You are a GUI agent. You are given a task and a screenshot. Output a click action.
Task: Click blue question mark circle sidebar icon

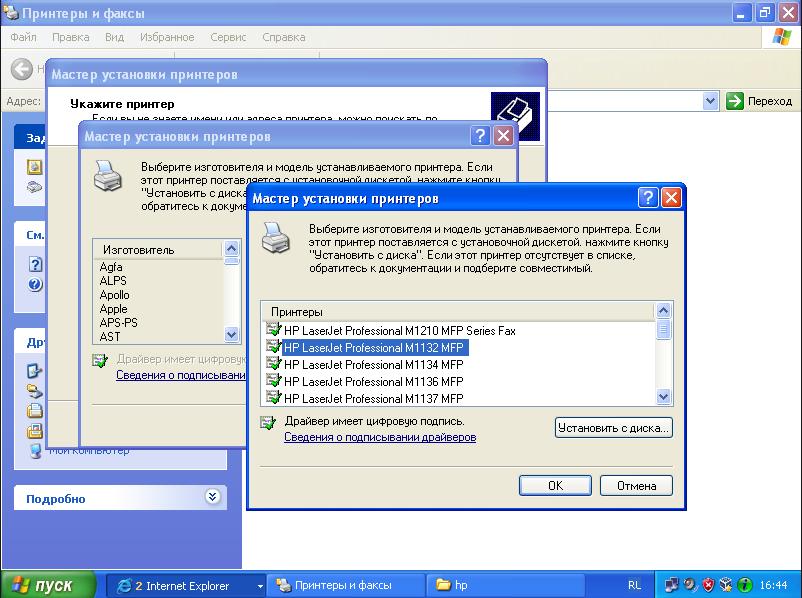click(x=35, y=284)
